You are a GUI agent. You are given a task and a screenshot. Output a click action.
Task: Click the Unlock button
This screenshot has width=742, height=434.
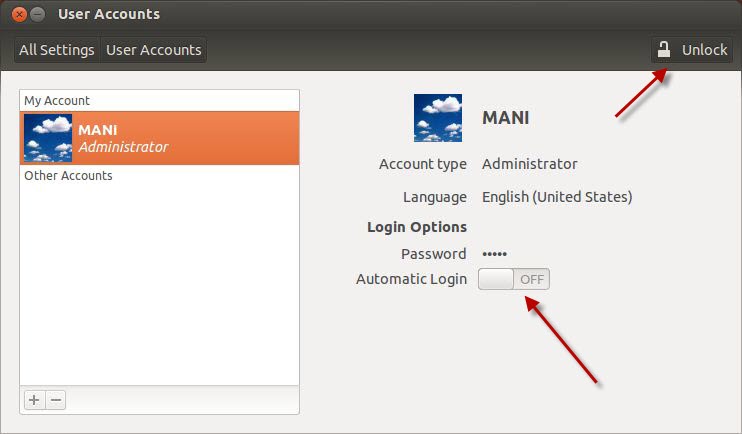click(x=691, y=50)
